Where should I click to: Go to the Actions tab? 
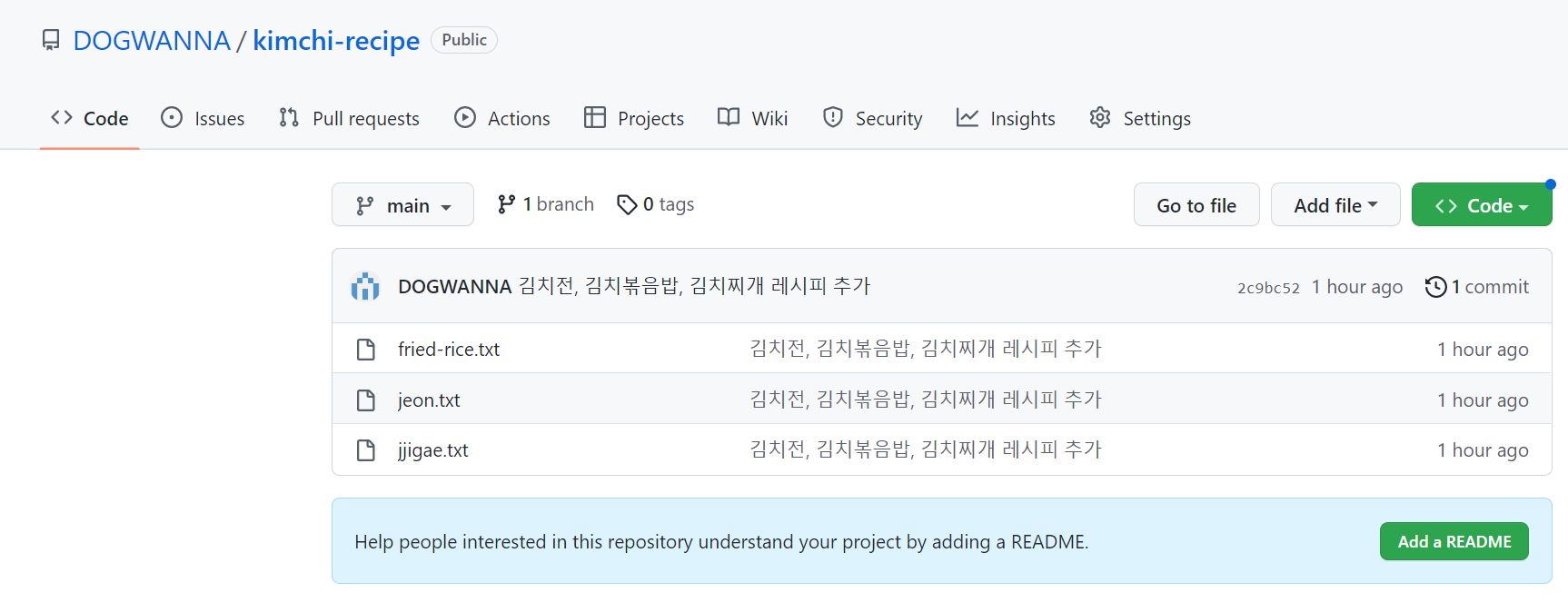[x=501, y=118]
